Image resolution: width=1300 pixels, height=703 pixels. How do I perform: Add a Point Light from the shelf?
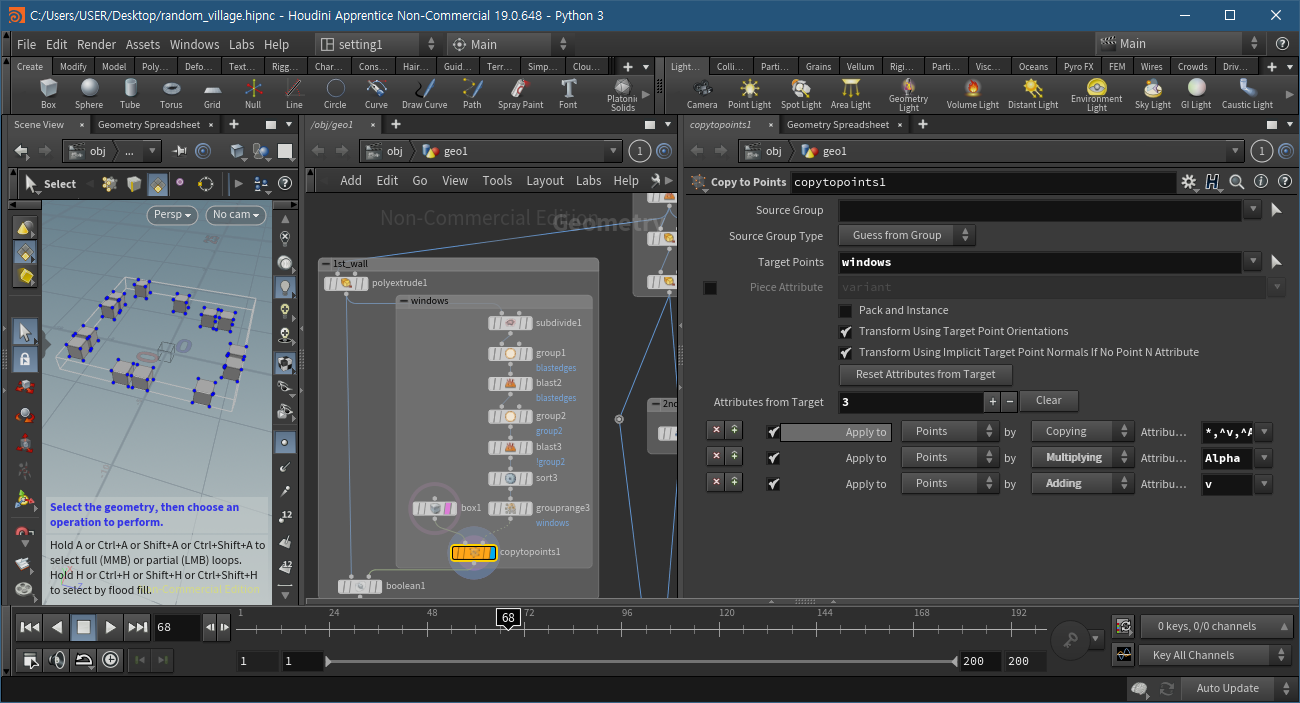click(749, 94)
